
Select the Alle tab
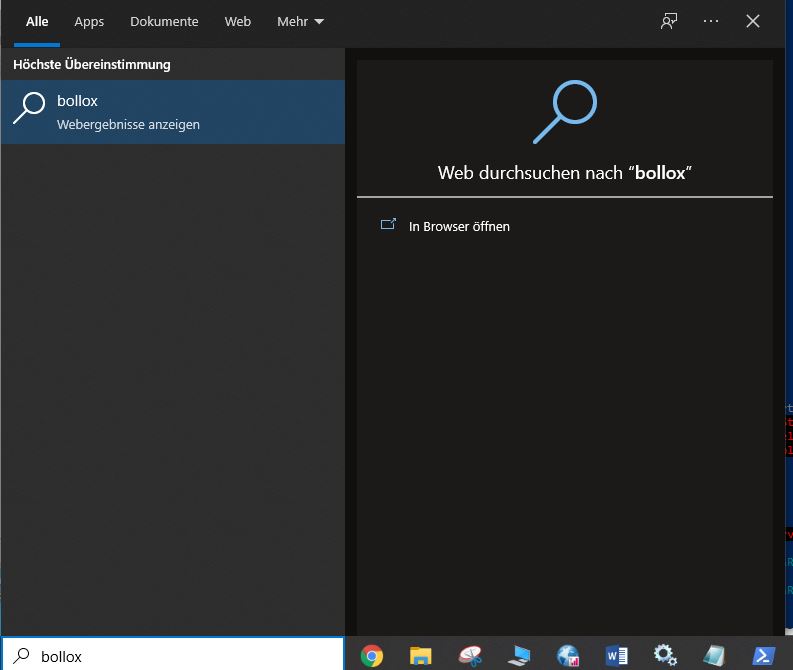click(x=37, y=22)
